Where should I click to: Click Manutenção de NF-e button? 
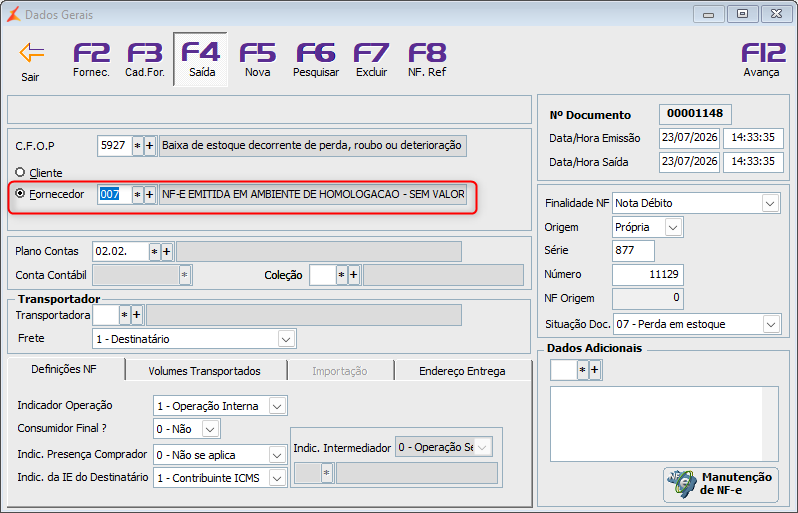(721, 484)
